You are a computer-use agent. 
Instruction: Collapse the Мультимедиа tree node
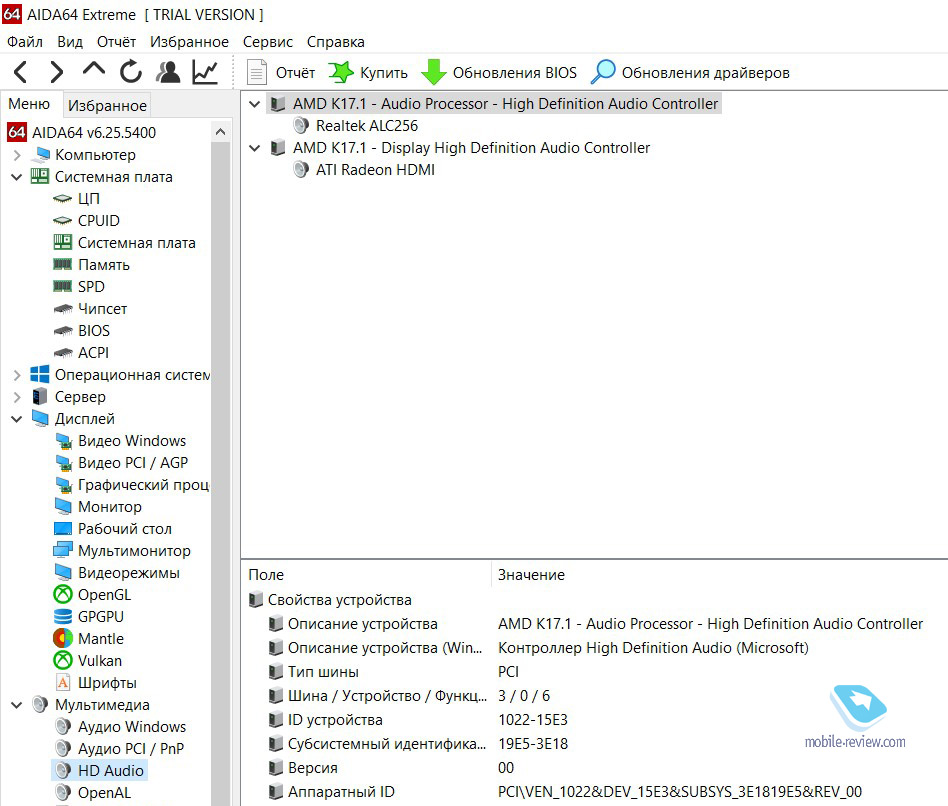click(17, 705)
